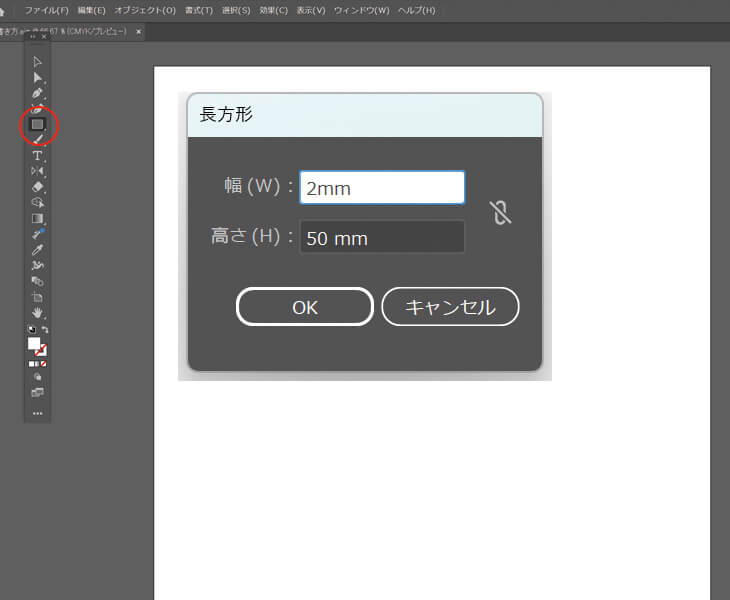
Task: Select the Direct Selection tool
Action: tap(37, 77)
